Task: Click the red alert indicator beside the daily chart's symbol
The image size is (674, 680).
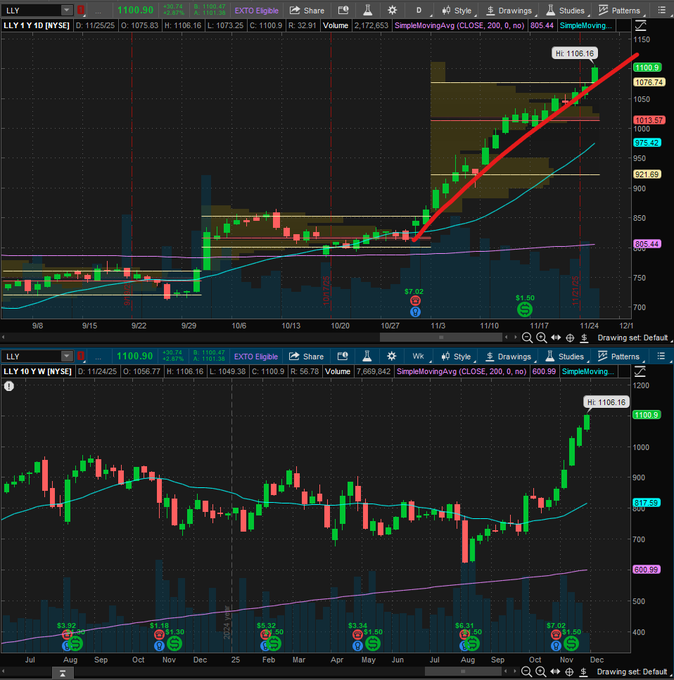Action: point(81,10)
